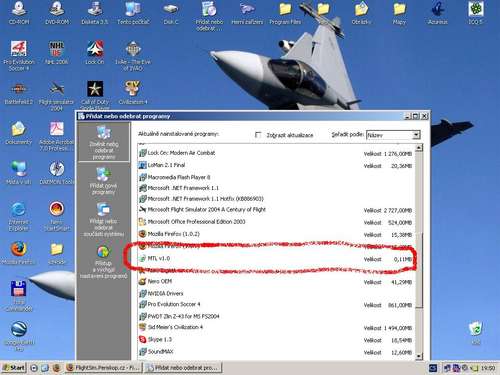The width and height of the screenshot is (500, 375).
Task: Select the Change or Remove Programs sidebar icon
Action: pos(104,142)
